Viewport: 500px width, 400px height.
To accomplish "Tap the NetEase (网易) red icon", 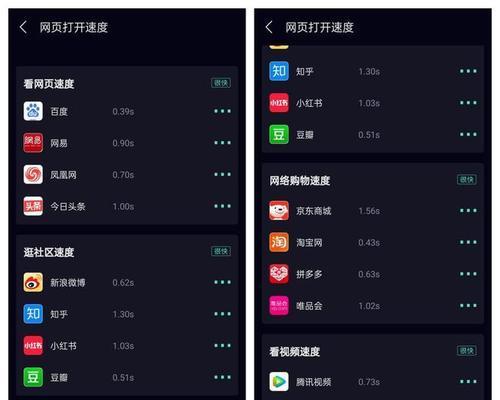I will 33,143.
